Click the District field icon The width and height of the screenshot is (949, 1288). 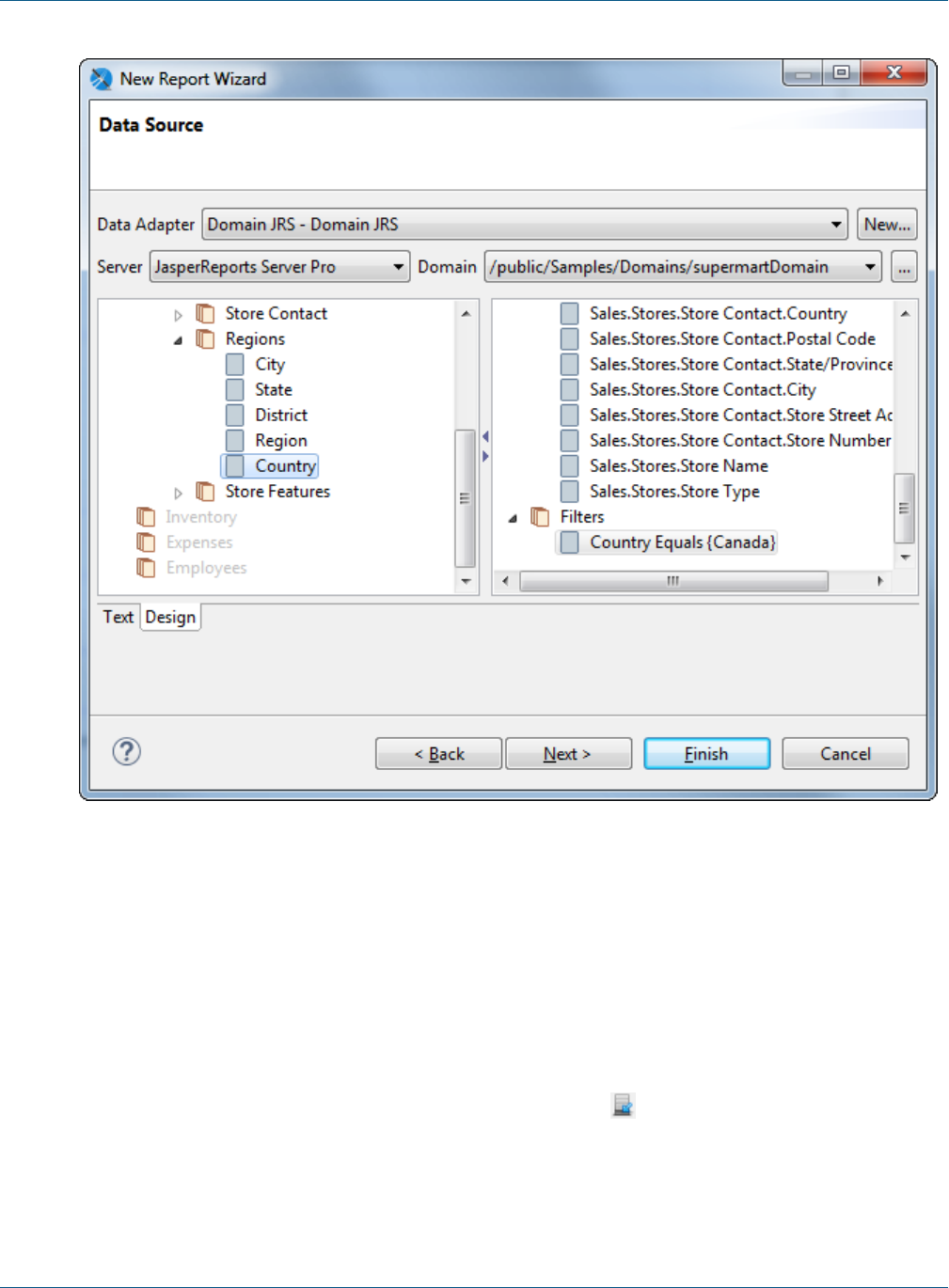235,415
